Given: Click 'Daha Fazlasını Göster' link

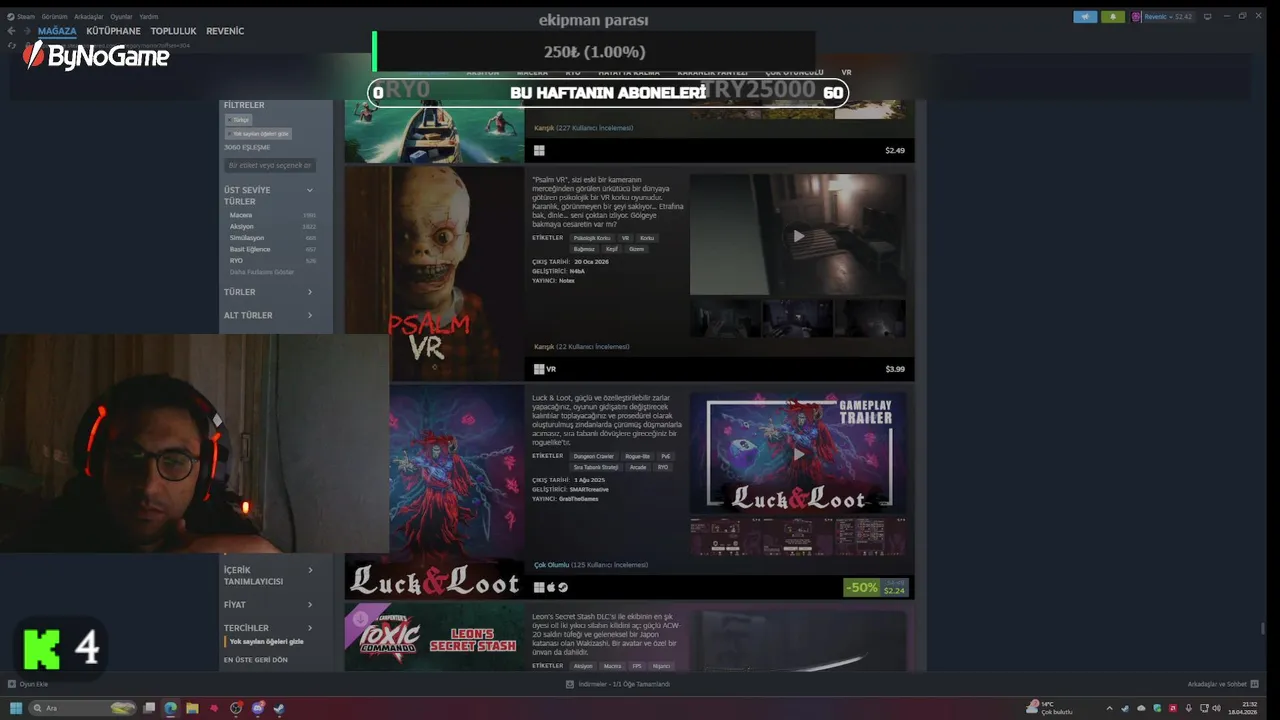Looking at the screenshot, I should tap(262, 272).
